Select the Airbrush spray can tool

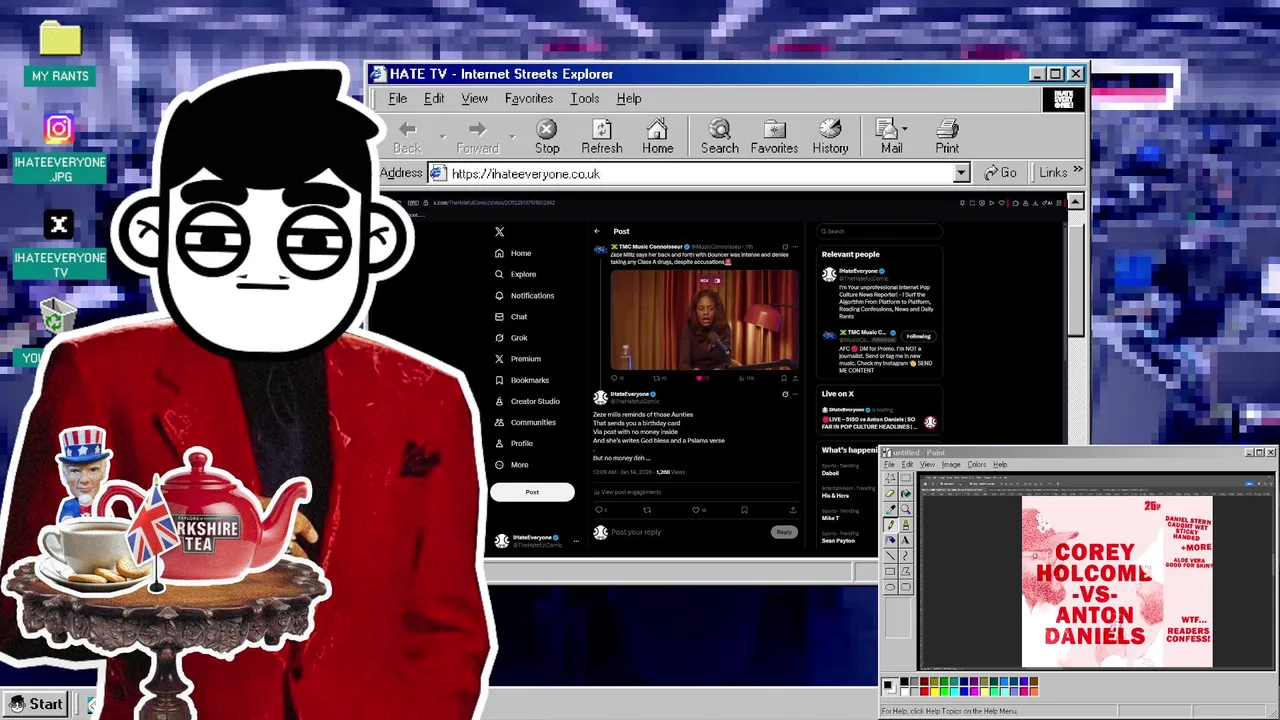pyautogui.click(x=890, y=540)
